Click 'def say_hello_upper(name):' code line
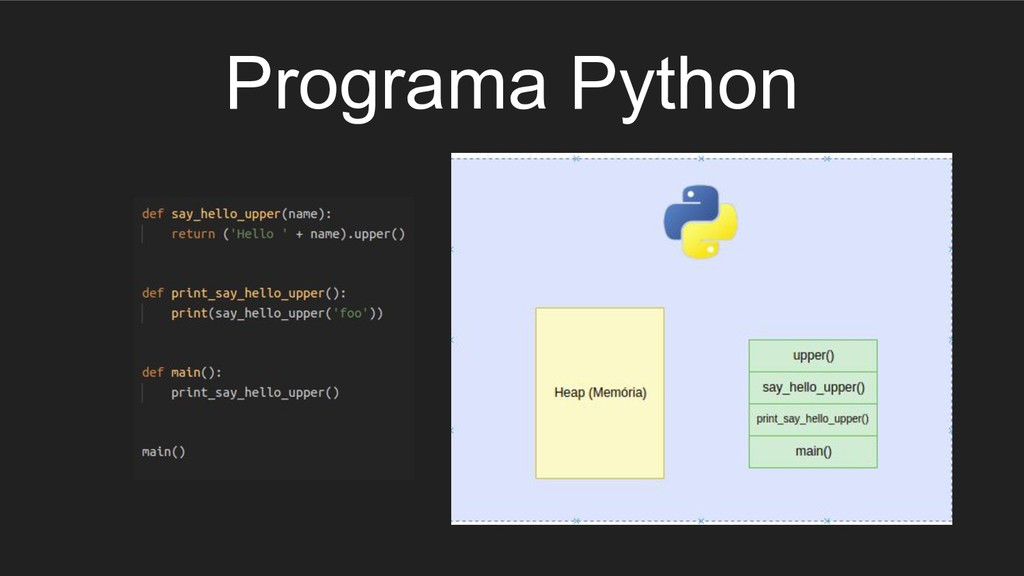1024x576 pixels. pyautogui.click(x=236, y=214)
